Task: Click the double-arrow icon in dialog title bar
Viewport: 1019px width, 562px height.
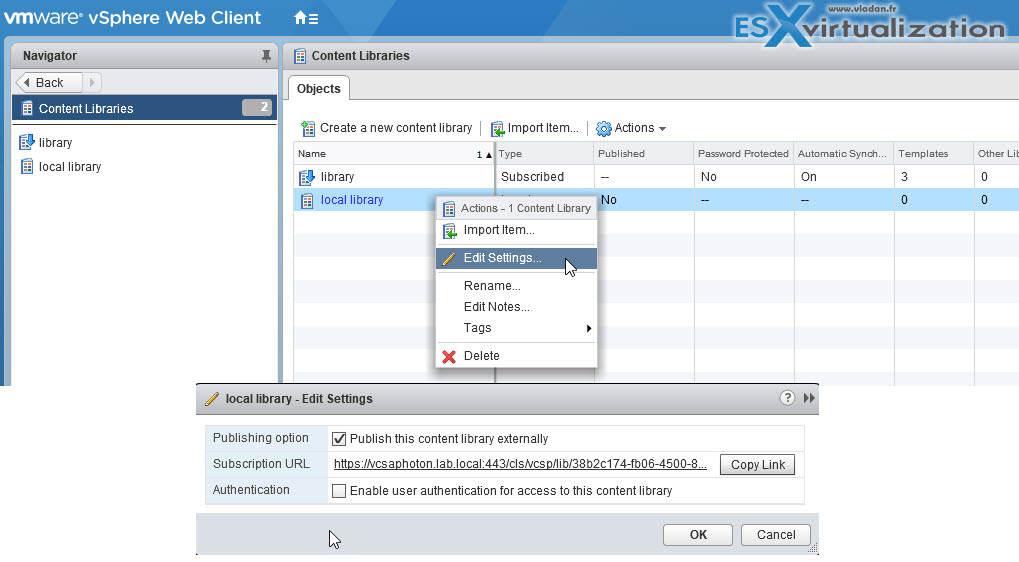Action: [x=808, y=398]
